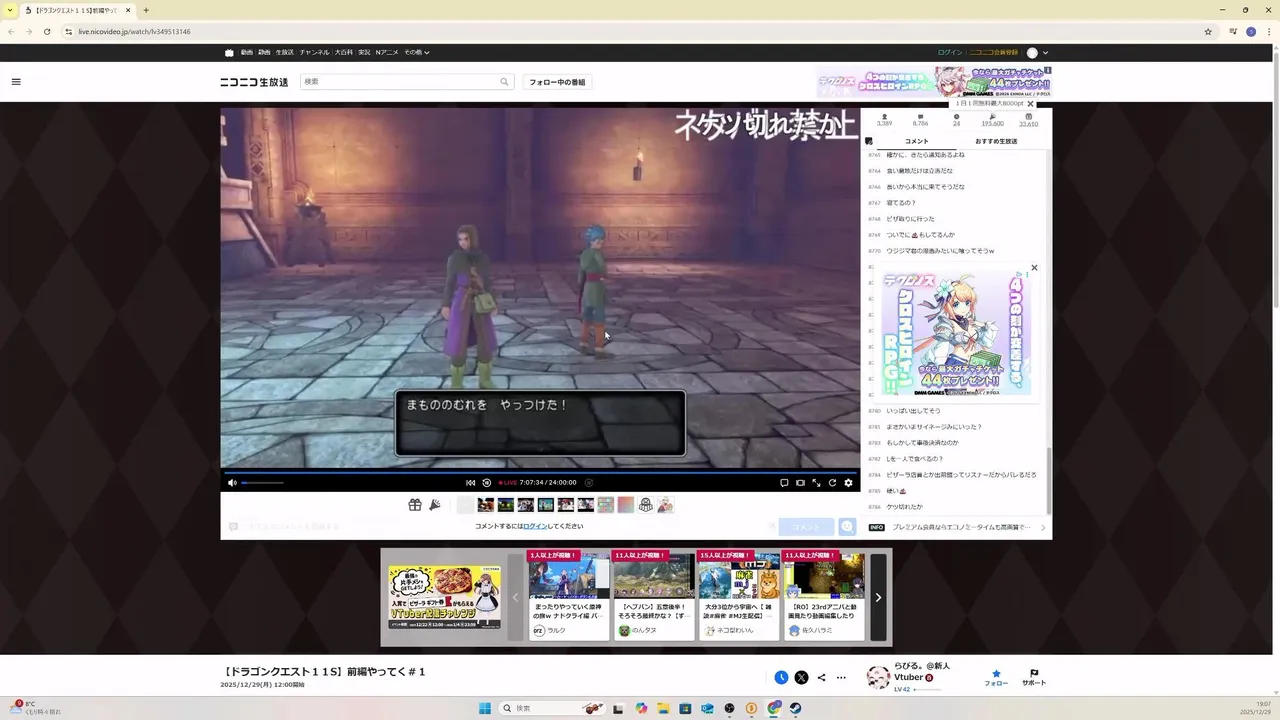1280x720 pixels.
Task: Reload the player with refresh icon
Action: [x=832, y=483]
